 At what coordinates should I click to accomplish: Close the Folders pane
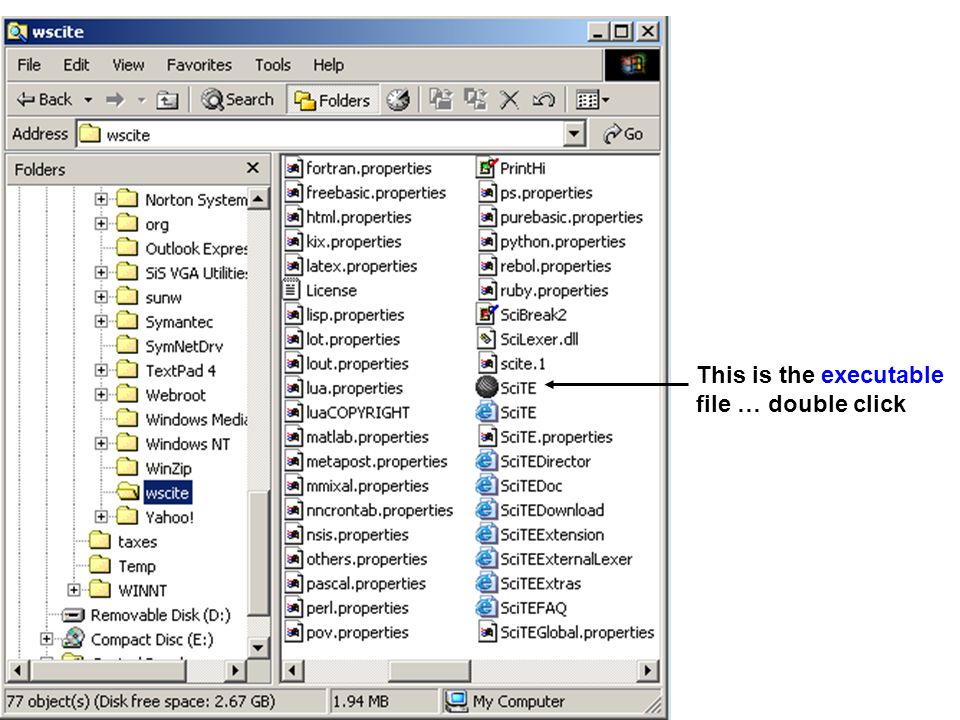[253, 168]
